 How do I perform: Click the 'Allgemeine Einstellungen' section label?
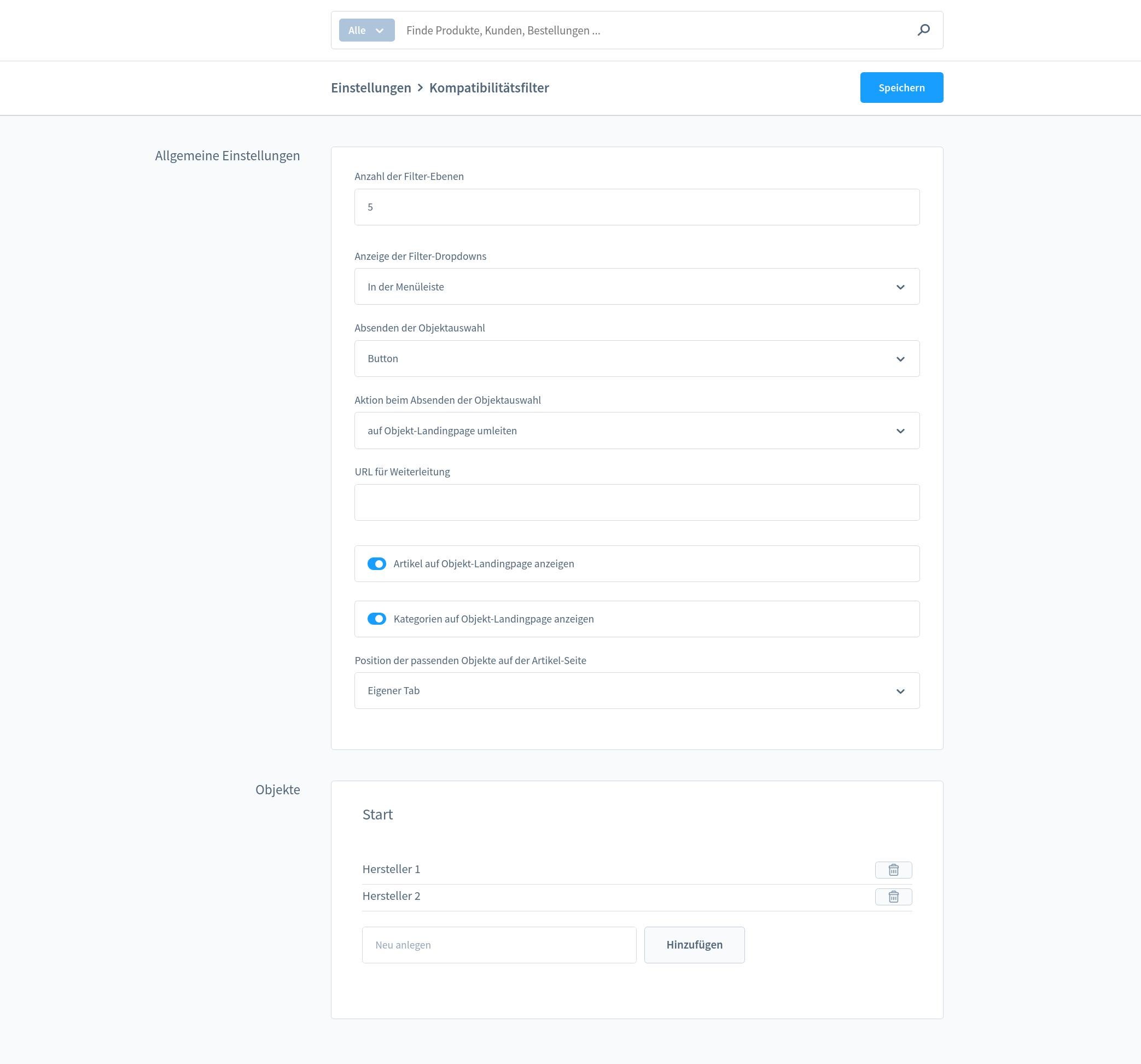click(x=228, y=155)
